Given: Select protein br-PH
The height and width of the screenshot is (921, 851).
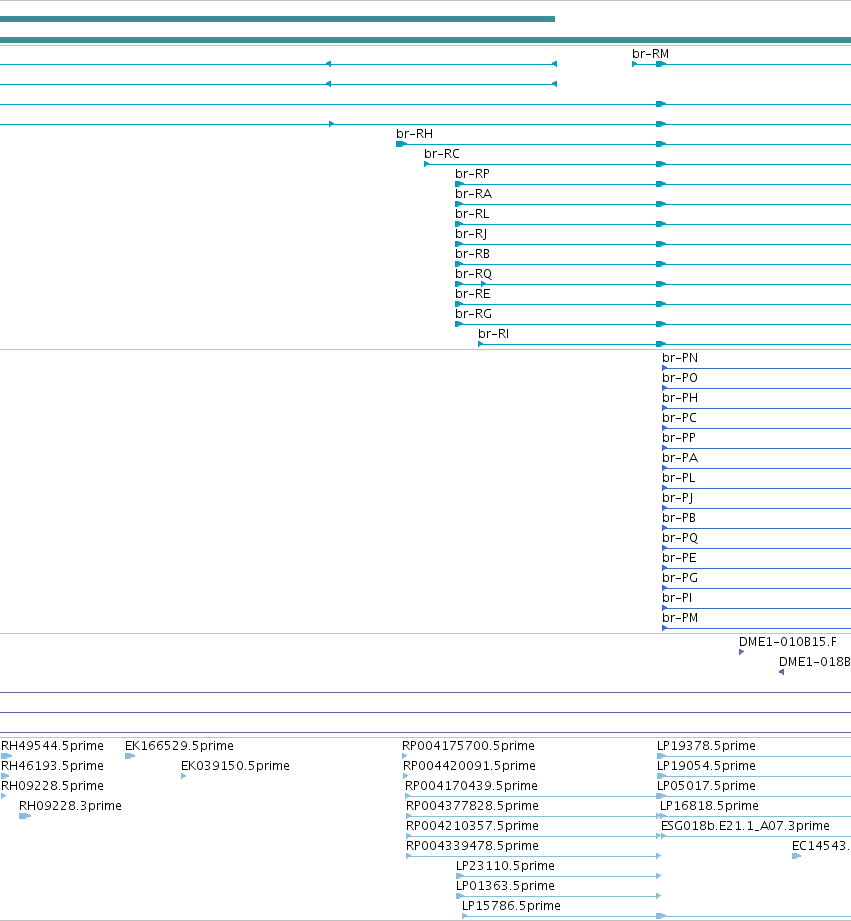Looking at the screenshot, I should [680, 398].
